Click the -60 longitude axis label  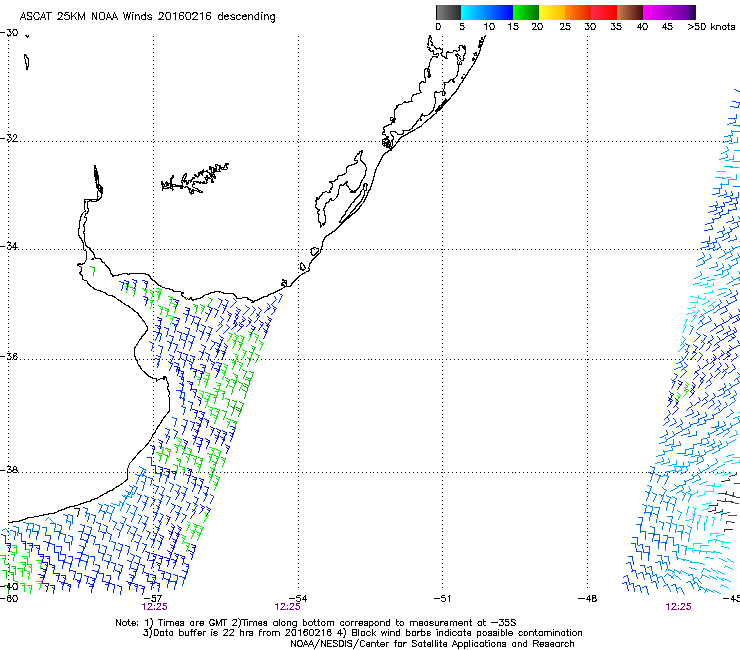tap(9, 598)
